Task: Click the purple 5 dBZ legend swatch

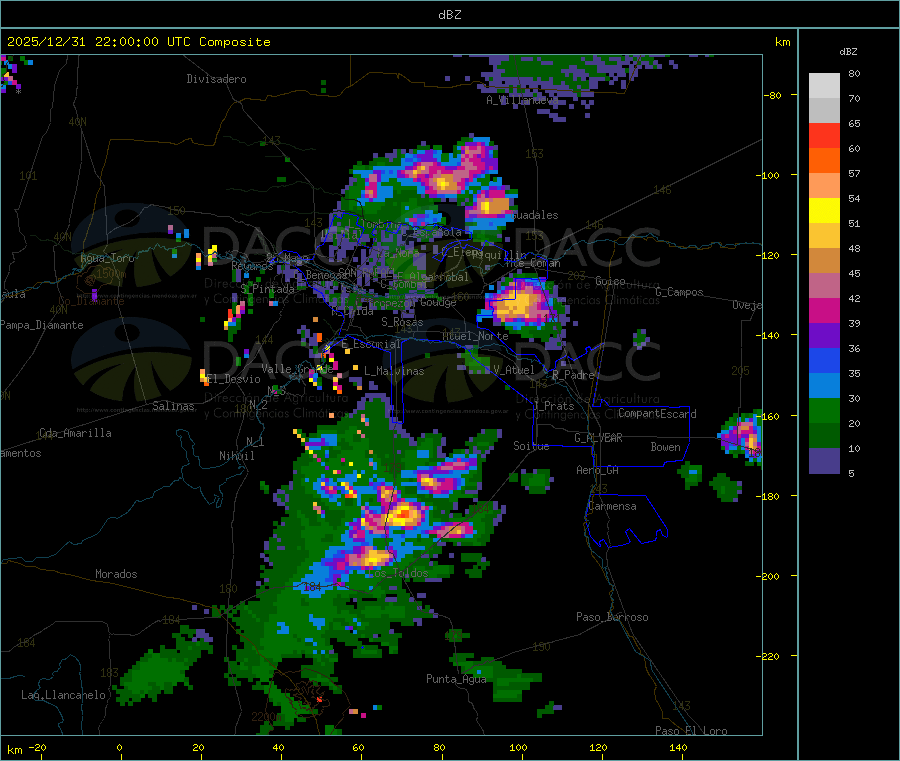Action: click(824, 461)
